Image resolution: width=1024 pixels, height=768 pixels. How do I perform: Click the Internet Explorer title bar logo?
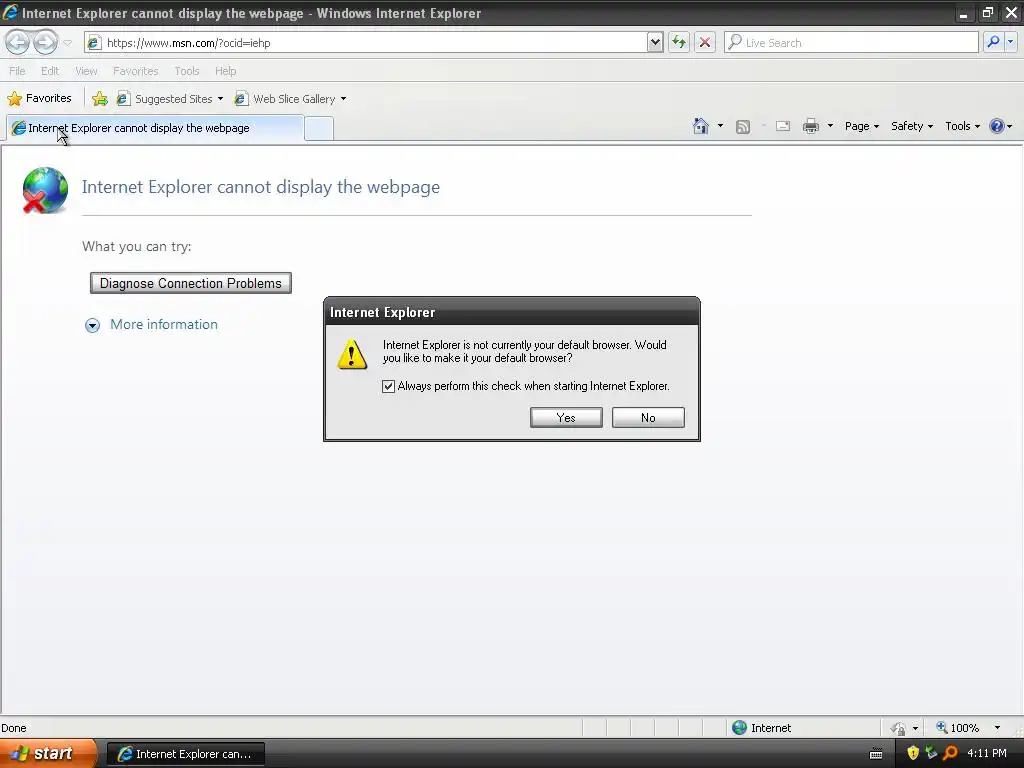(10, 12)
